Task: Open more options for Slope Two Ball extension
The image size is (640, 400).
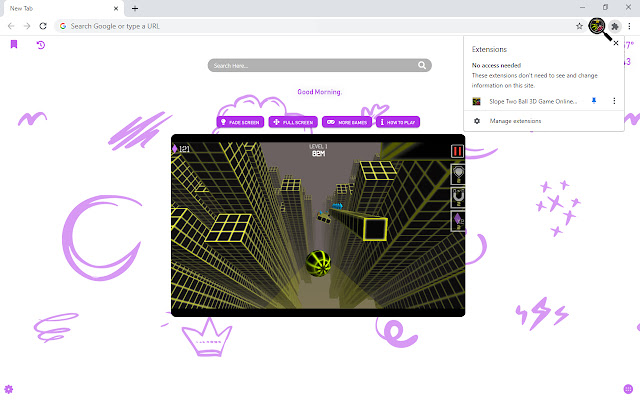Action: click(614, 101)
